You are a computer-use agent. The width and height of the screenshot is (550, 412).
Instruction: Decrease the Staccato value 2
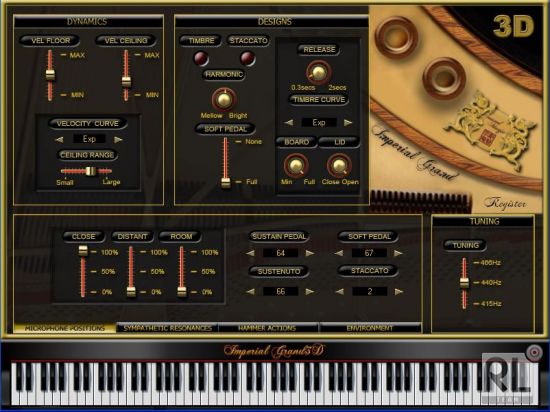tap(339, 291)
